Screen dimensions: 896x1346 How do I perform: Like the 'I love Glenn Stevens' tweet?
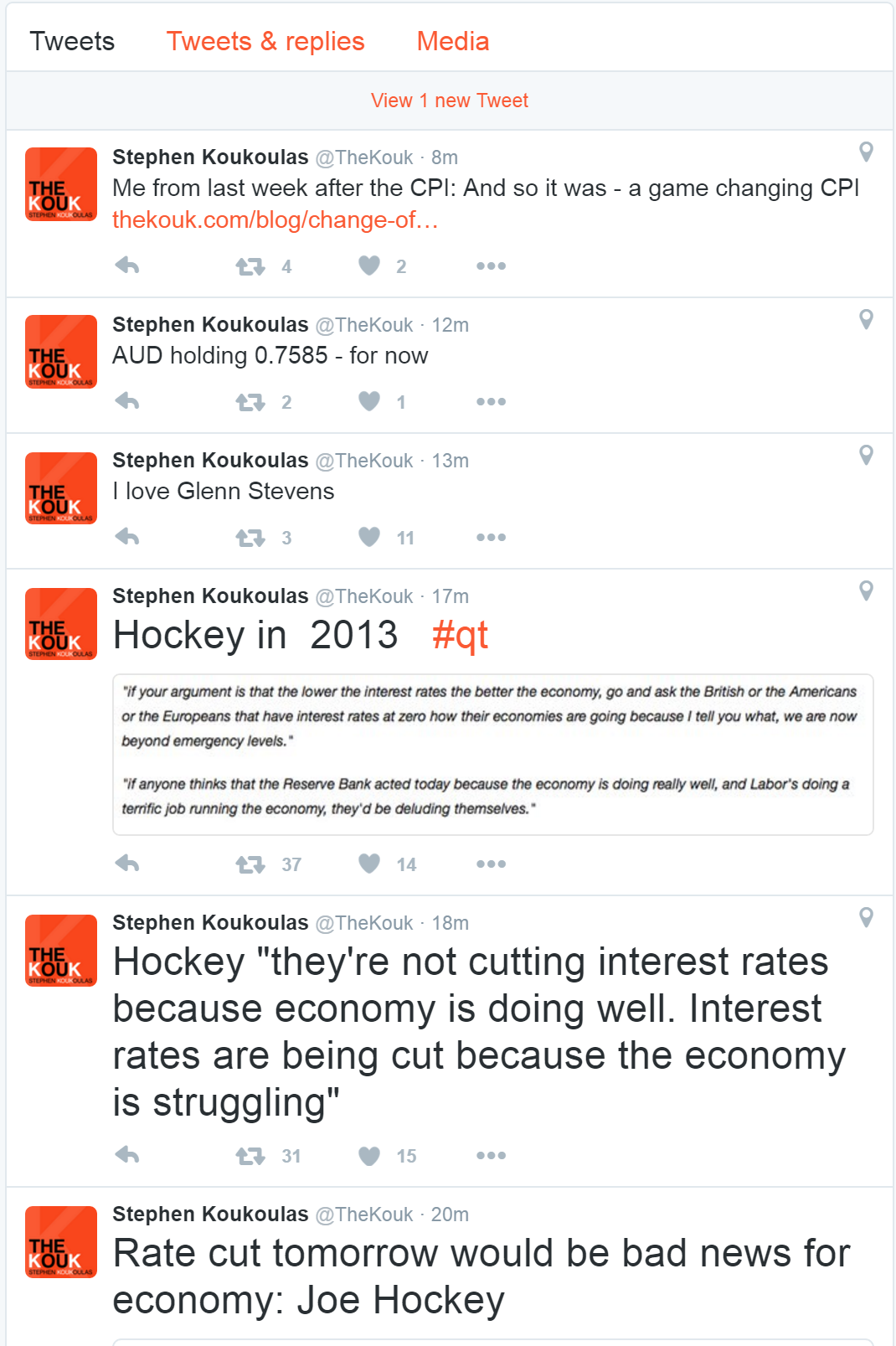coord(369,537)
